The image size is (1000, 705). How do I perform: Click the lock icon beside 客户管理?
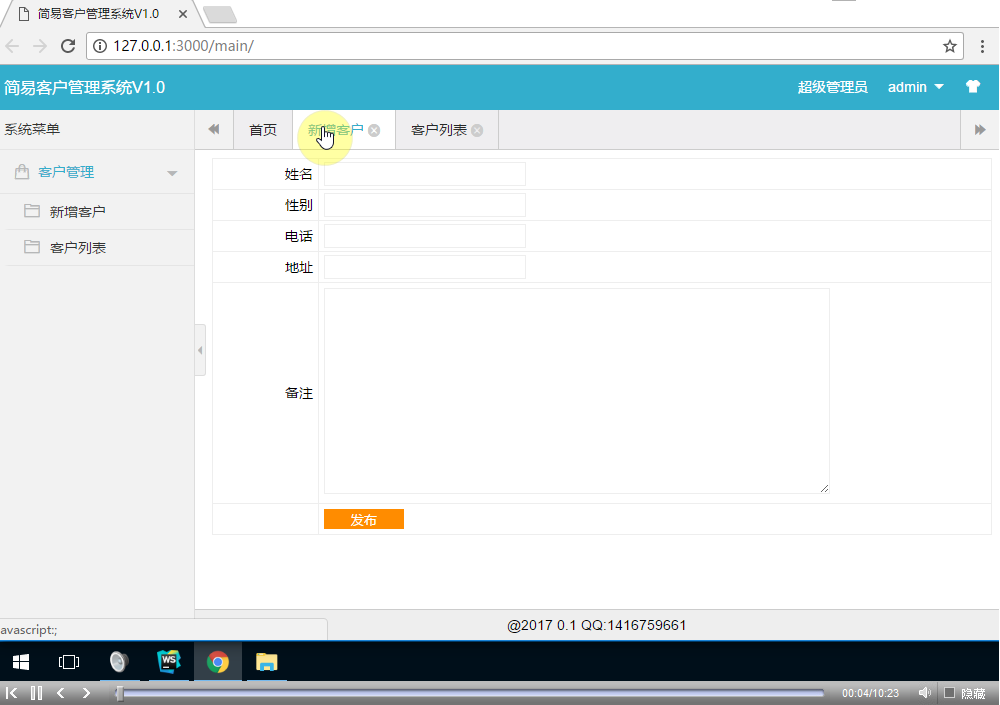(21, 171)
